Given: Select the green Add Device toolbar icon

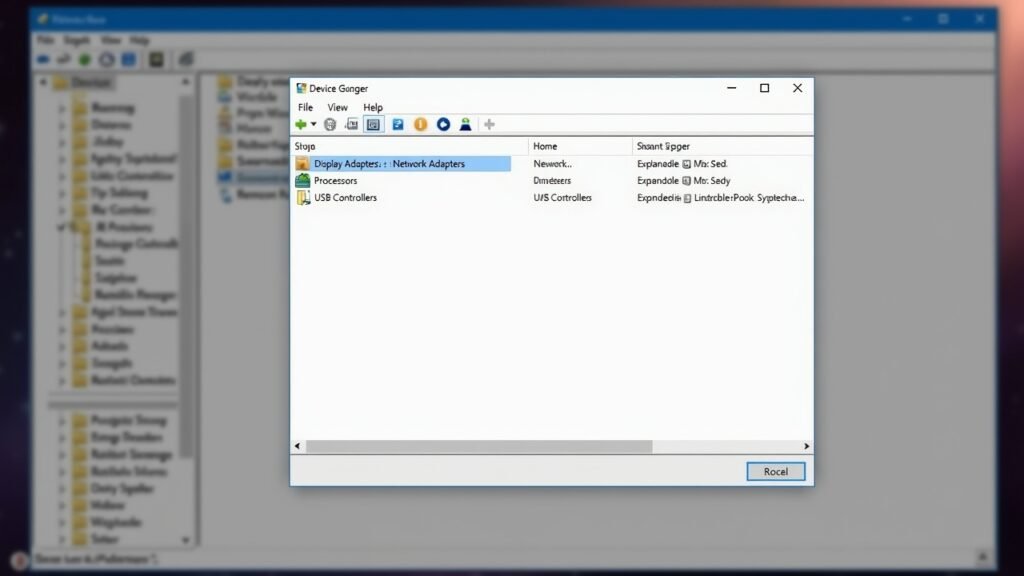Looking at the screenshot, I should tap(299, 123).
